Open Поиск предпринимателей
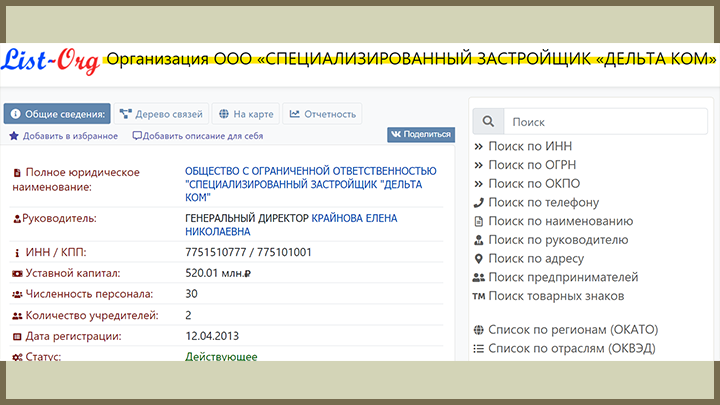 point(563,277)
